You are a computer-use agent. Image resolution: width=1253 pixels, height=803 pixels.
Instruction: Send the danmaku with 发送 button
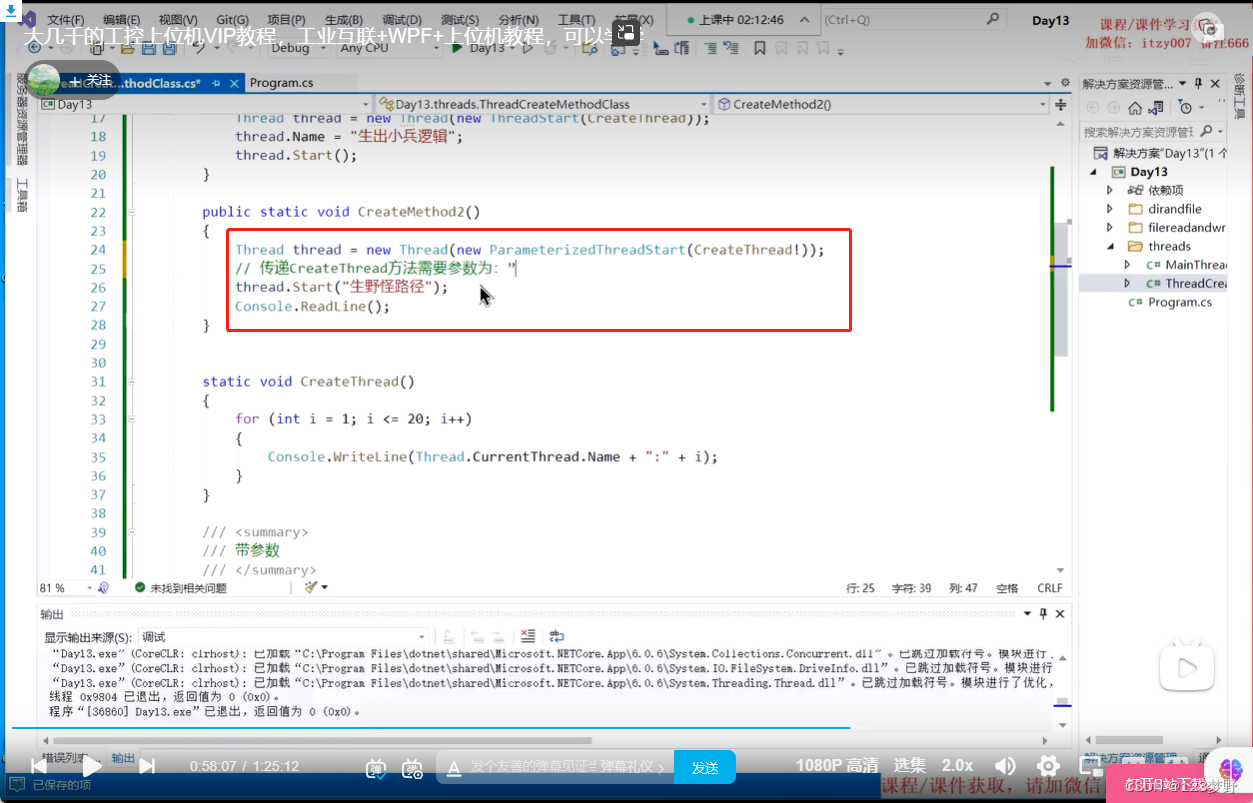coord(705,767)
